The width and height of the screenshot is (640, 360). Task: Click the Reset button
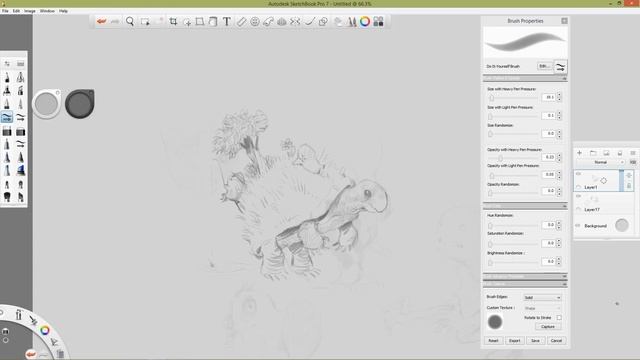click(493, 340)
